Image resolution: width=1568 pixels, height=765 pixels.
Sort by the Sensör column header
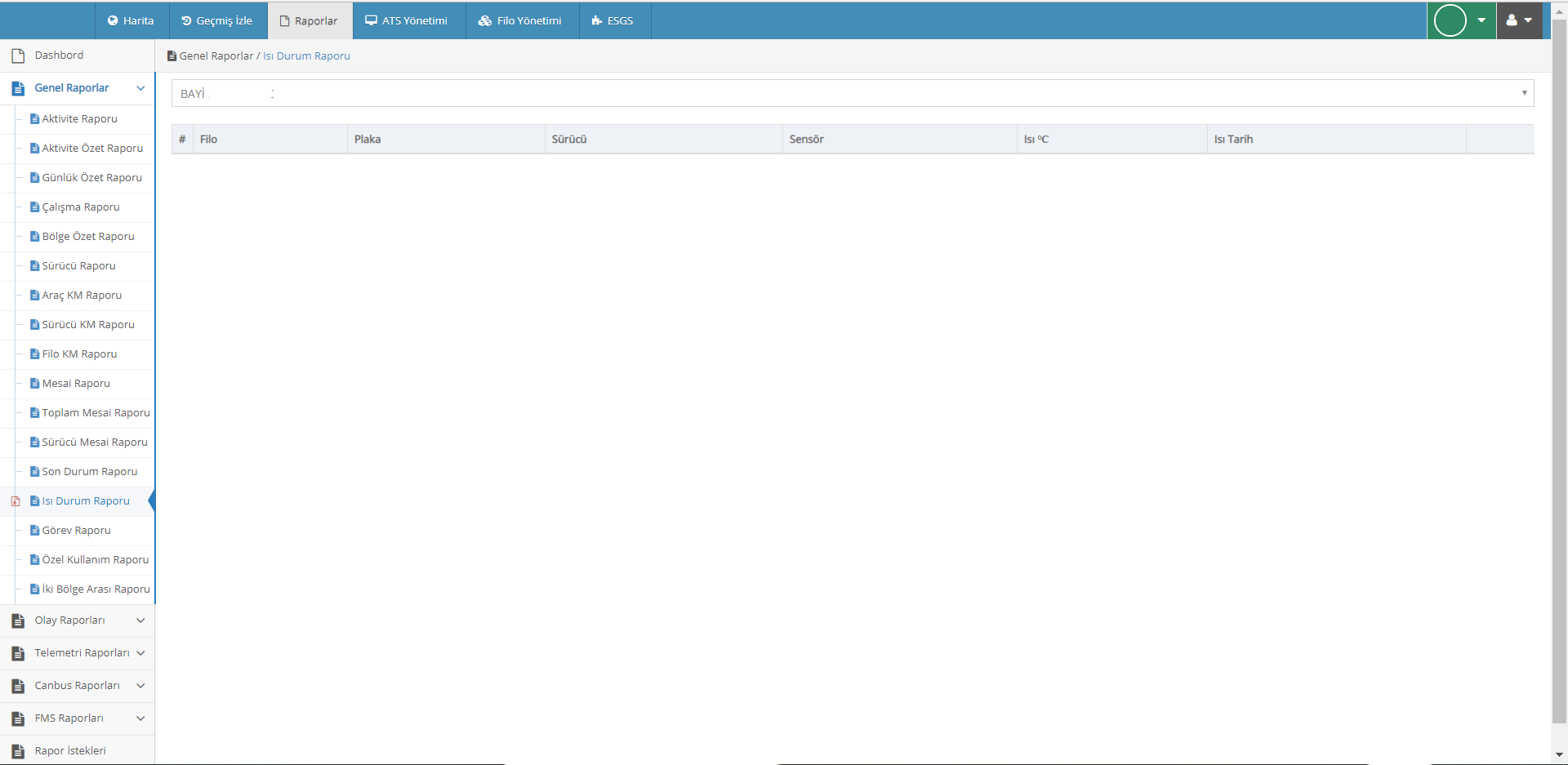[900, 140]
